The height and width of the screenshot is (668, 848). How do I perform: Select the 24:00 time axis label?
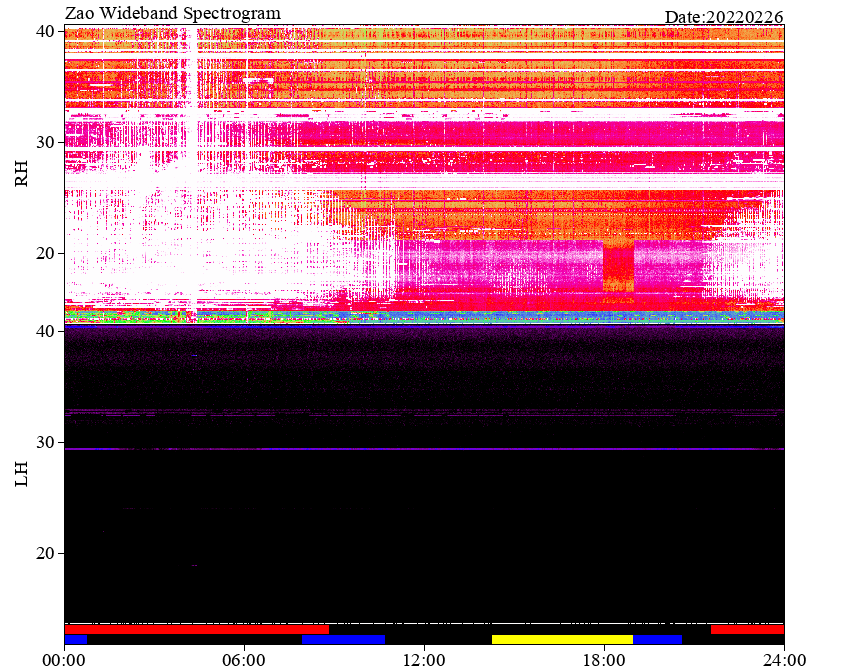click(784, 660)
